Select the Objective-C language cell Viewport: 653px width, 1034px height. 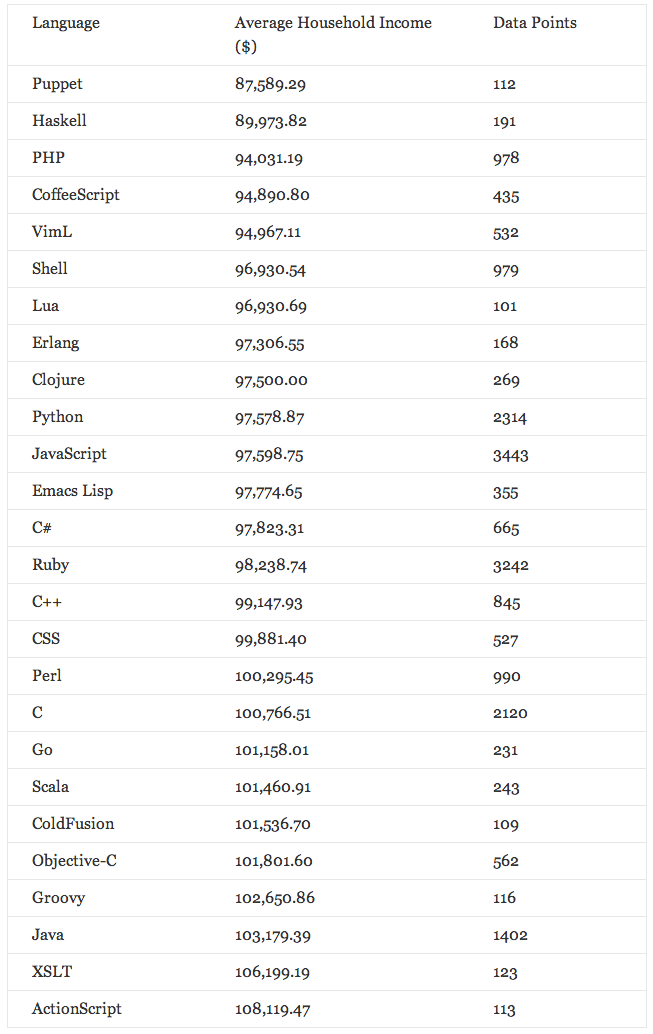pyautogui.click(x=67, y=861)
